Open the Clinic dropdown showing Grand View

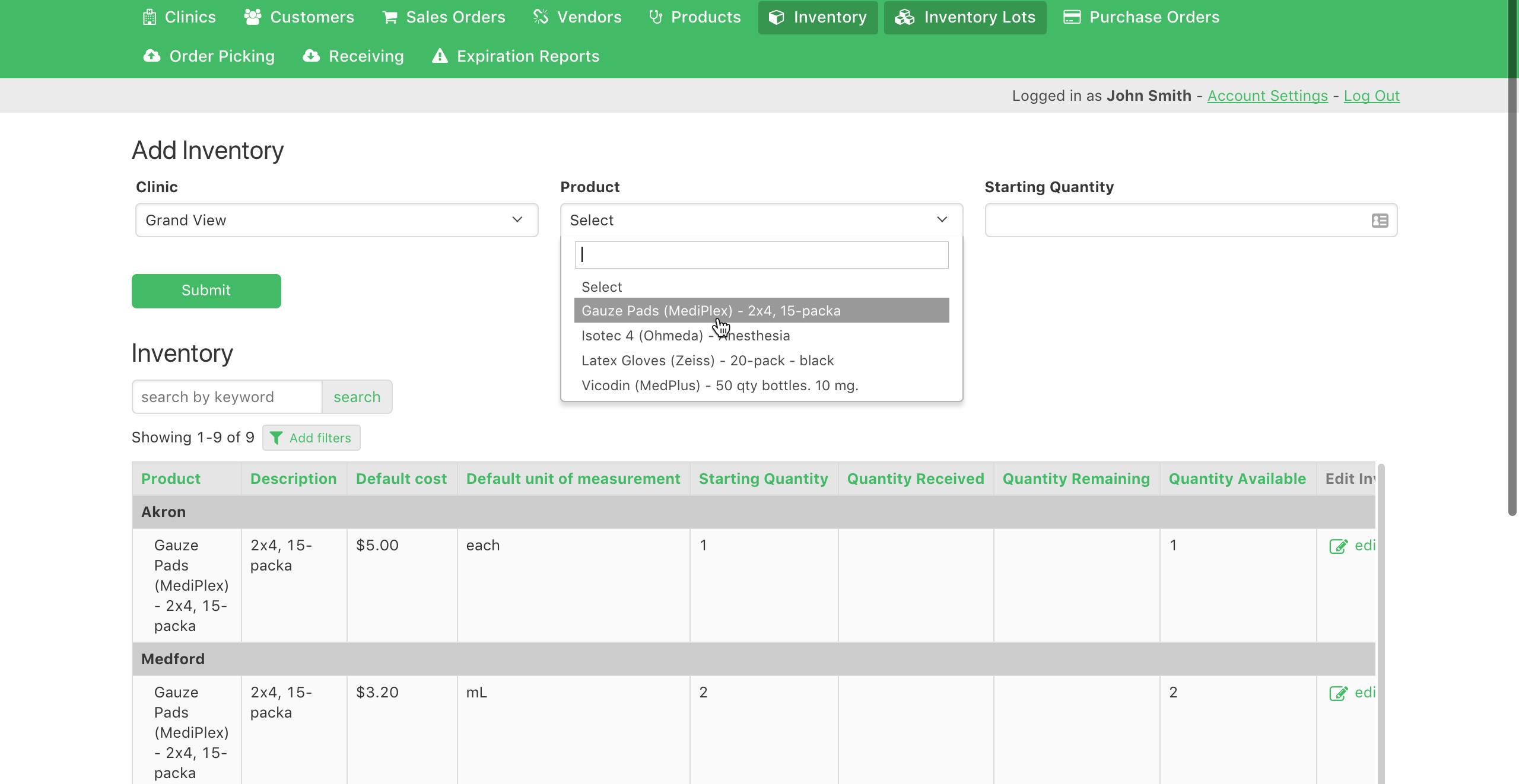[336, 221]
